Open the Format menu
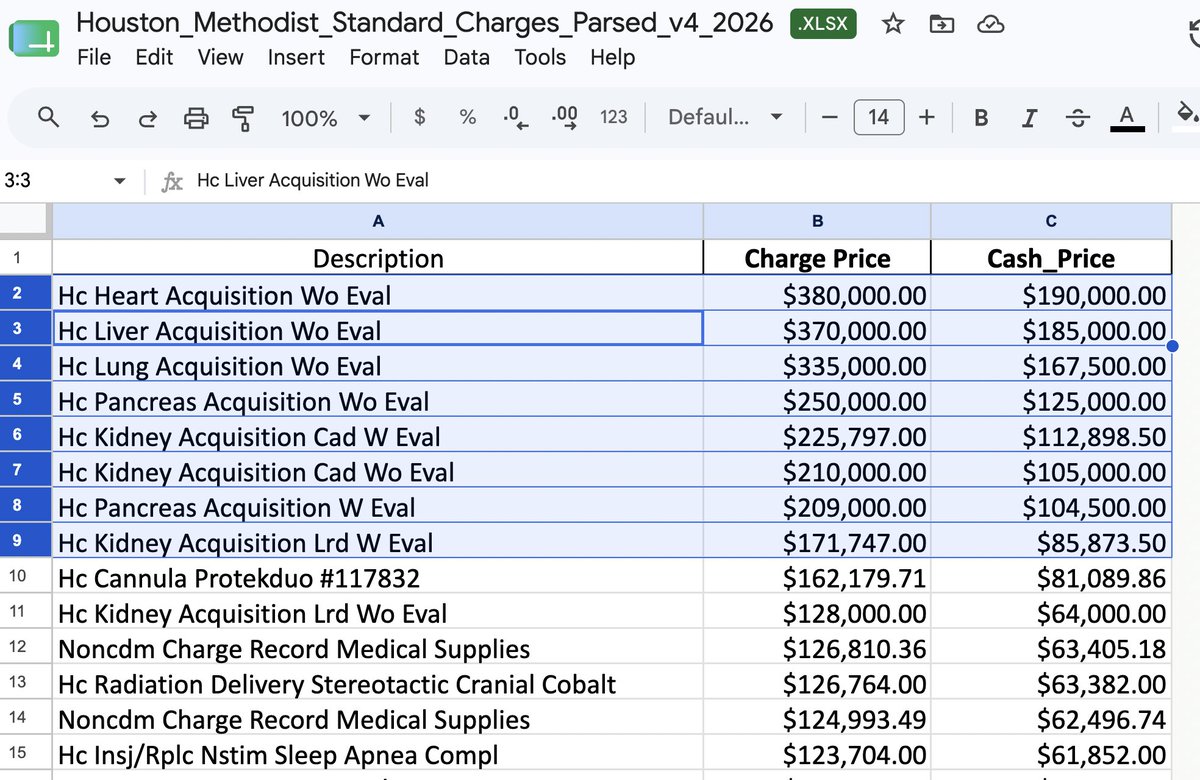This screenshot has height=780, width=1200. (385, 57)
